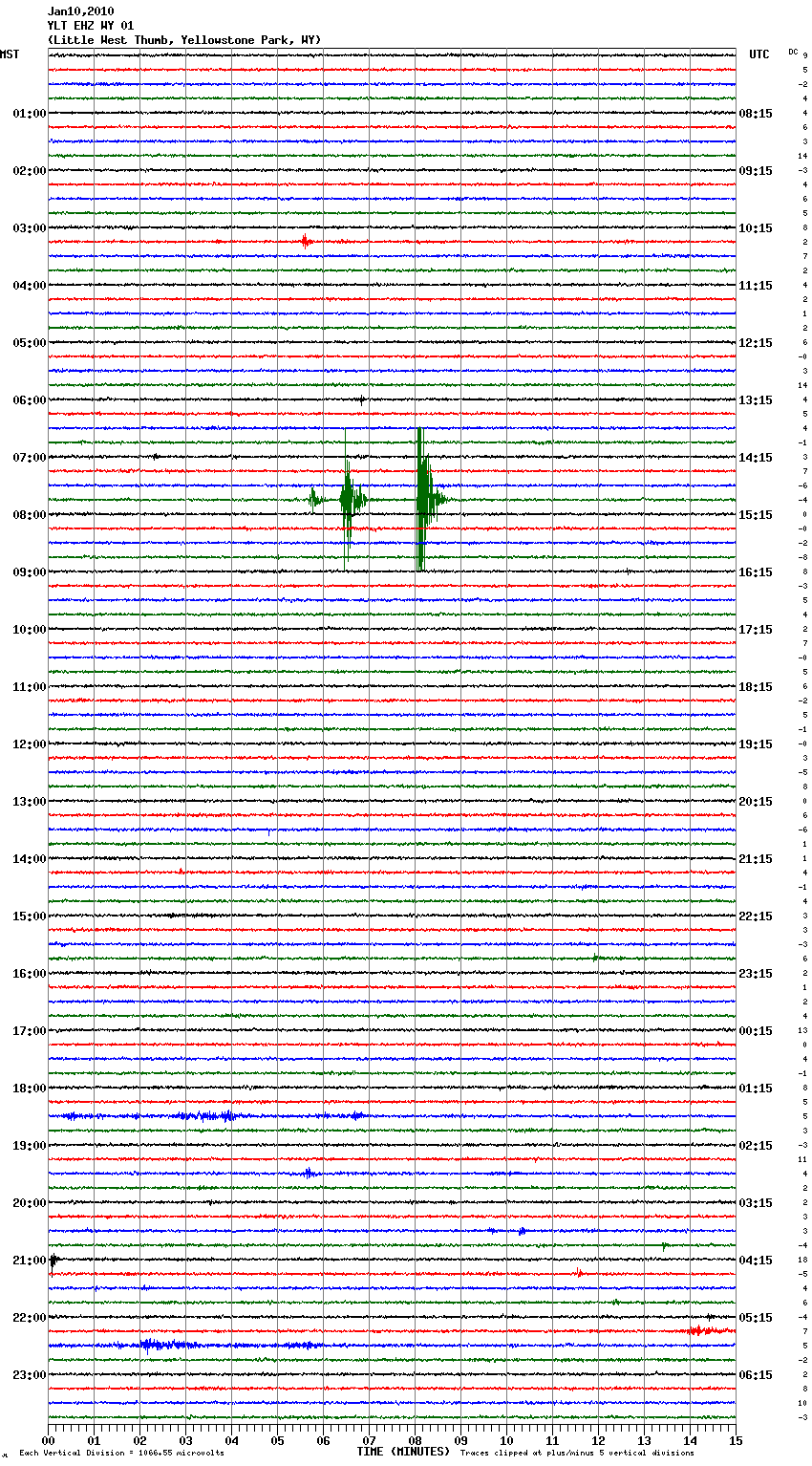
Task: Click the 22:15 UTC time label
Action: tap(756, 916)
